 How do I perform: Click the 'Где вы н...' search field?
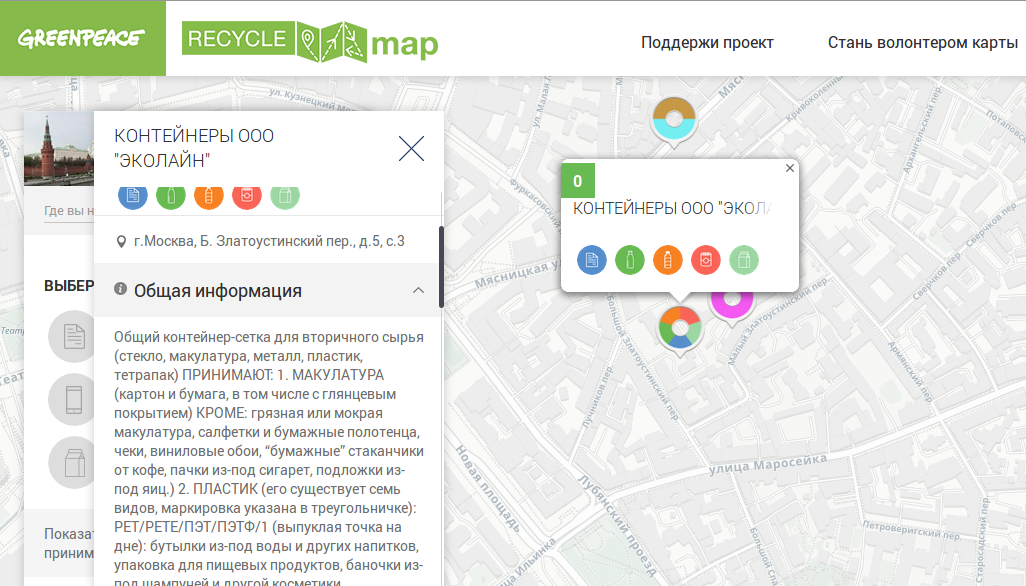click(69, 211)
